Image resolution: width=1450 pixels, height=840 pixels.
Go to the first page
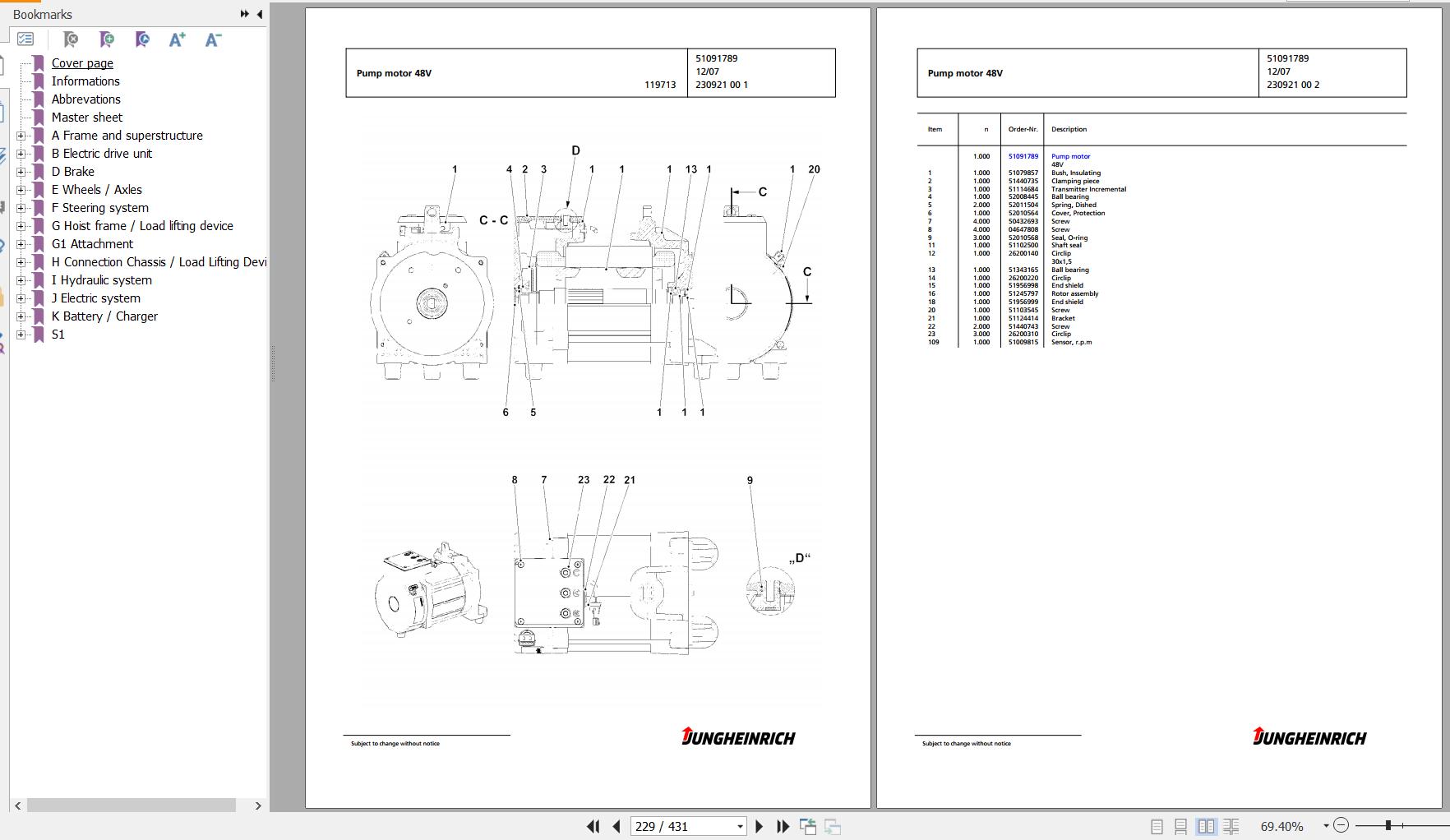click(593, 826)
